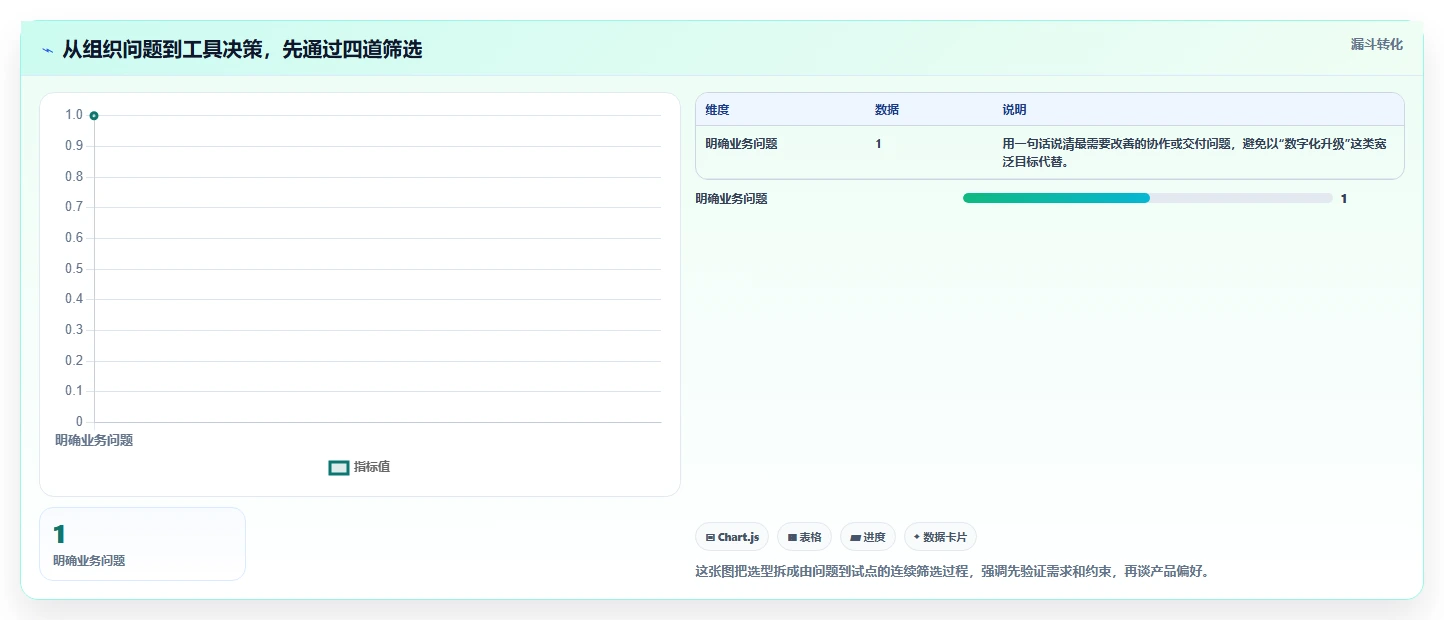Click the chart x-axis label 明确业务问题
1444x620 pixels.
tap(94, 440)
